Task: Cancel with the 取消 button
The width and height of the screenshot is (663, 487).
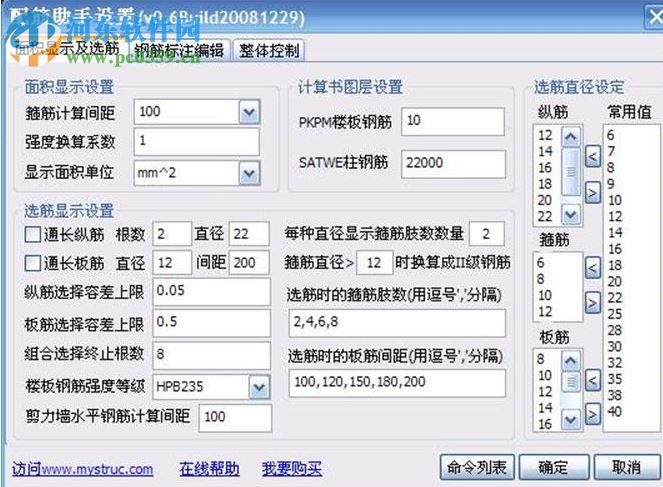Action: (x=626, y=467)
